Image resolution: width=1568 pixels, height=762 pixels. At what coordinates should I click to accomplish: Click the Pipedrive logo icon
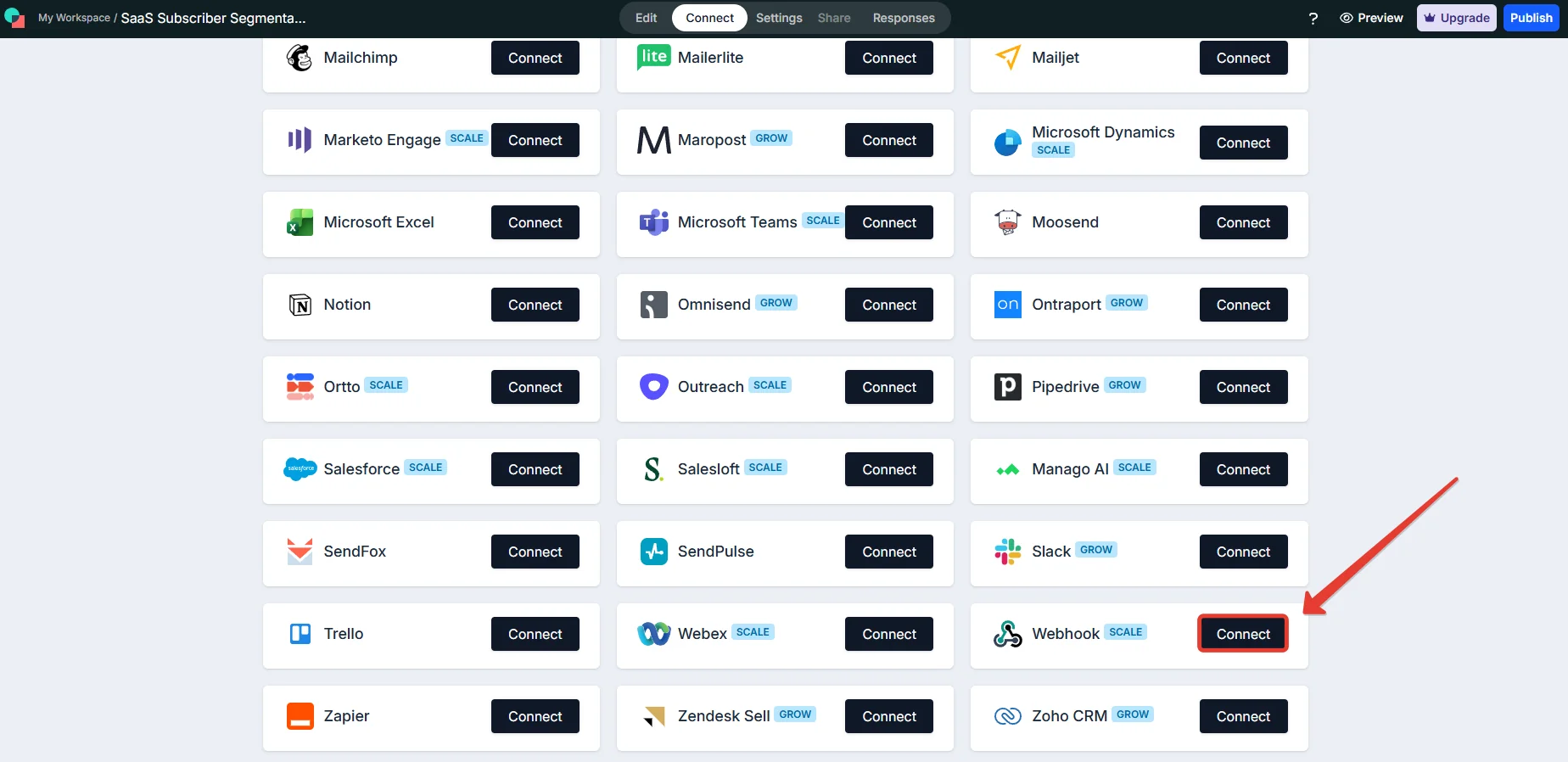tap(1008, 387)
